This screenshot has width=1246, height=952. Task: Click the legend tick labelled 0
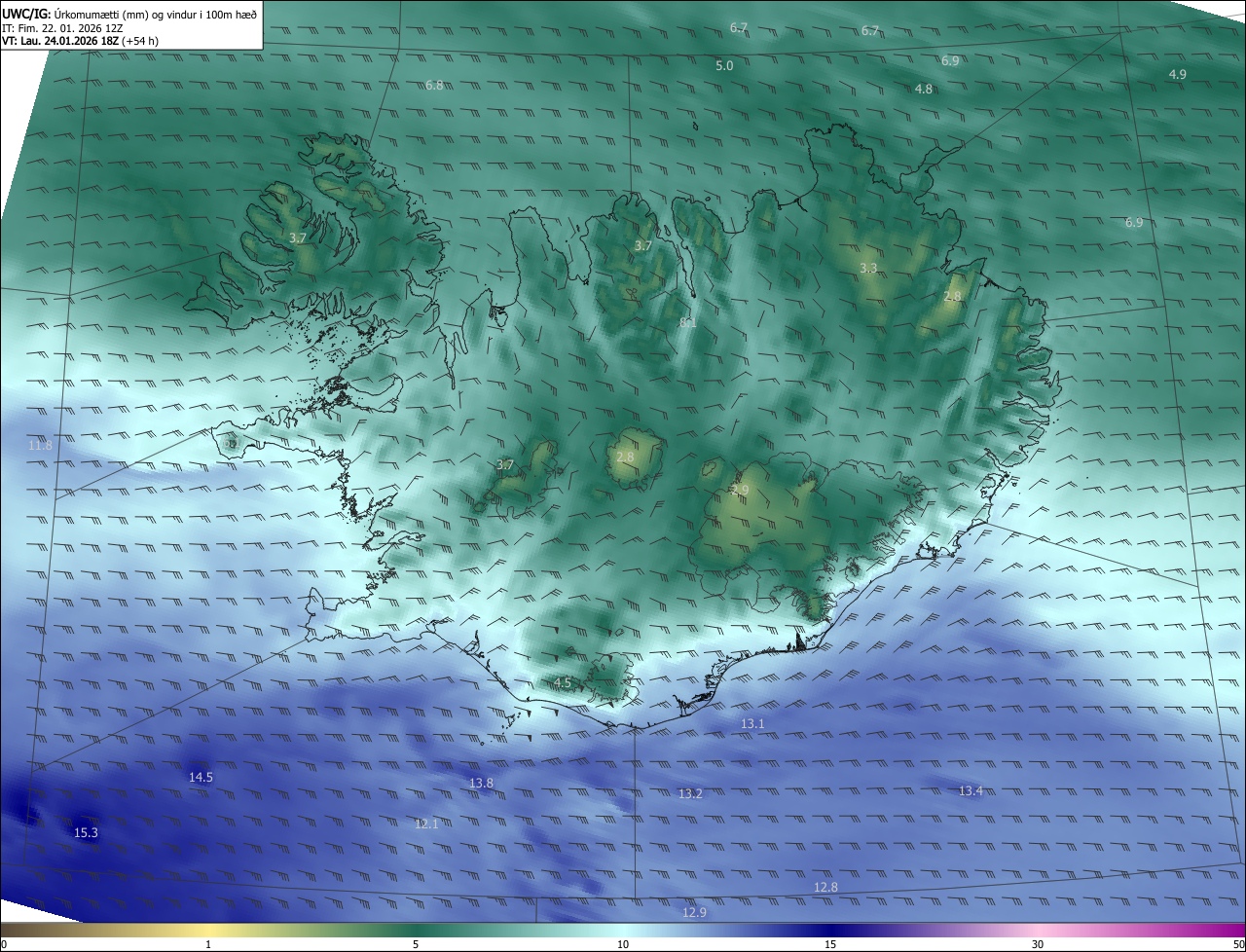point(4,945)
